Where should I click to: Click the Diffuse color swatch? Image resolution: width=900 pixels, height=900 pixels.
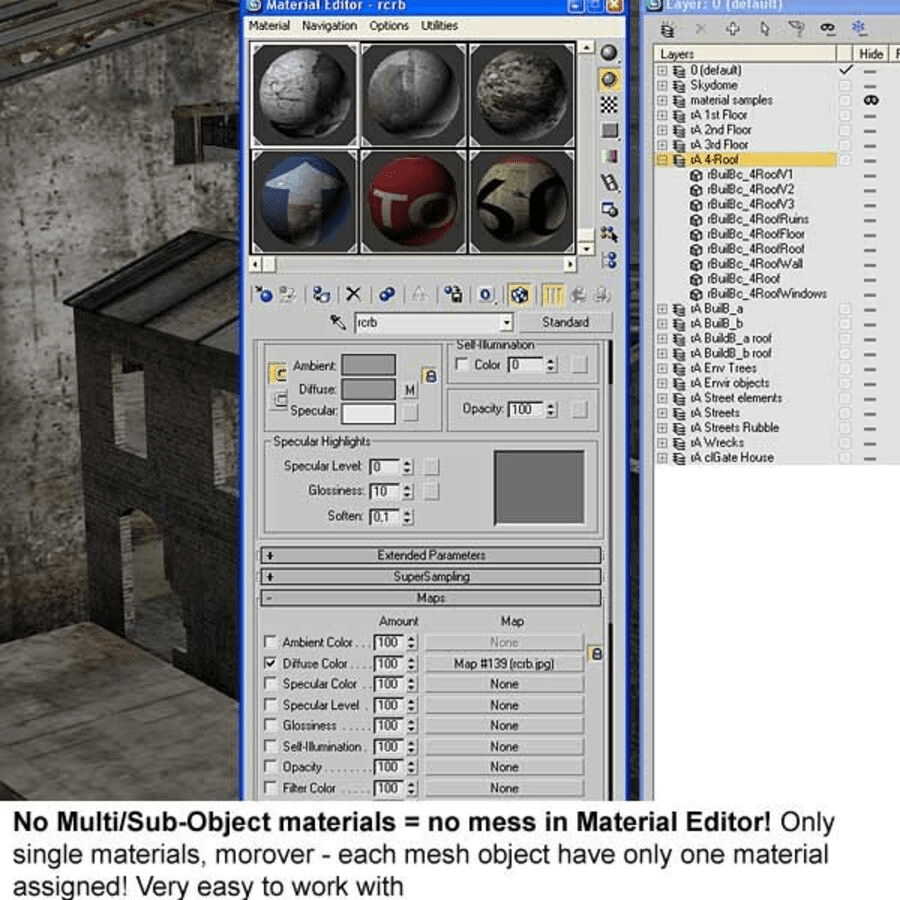pyautogui.click(x=368, y=389)
